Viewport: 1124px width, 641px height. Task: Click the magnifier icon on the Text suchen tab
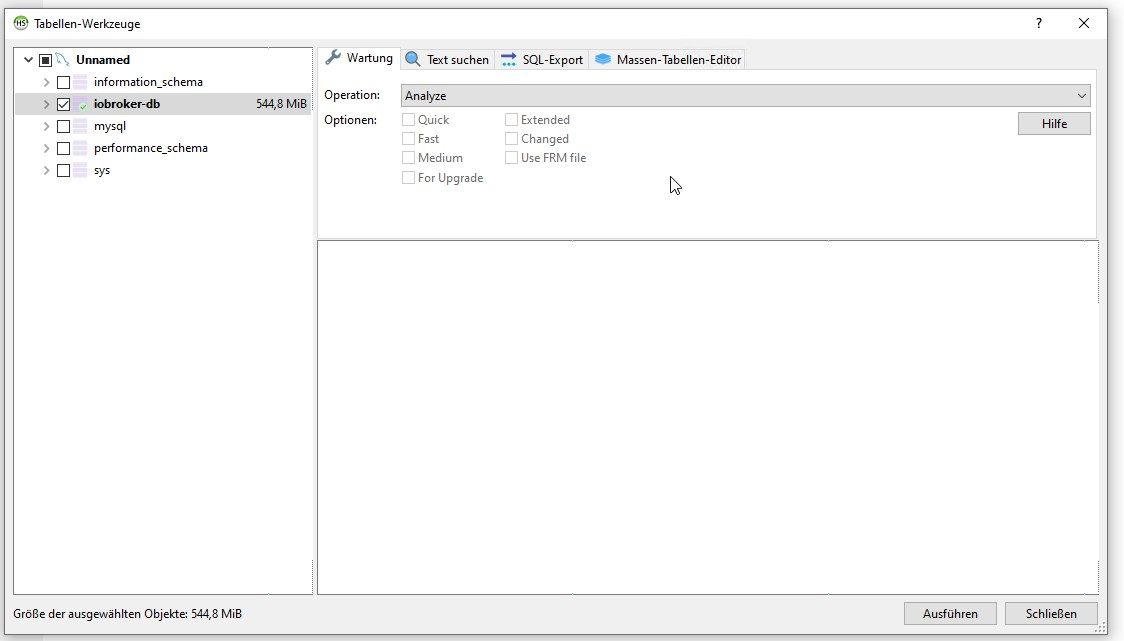413,60
